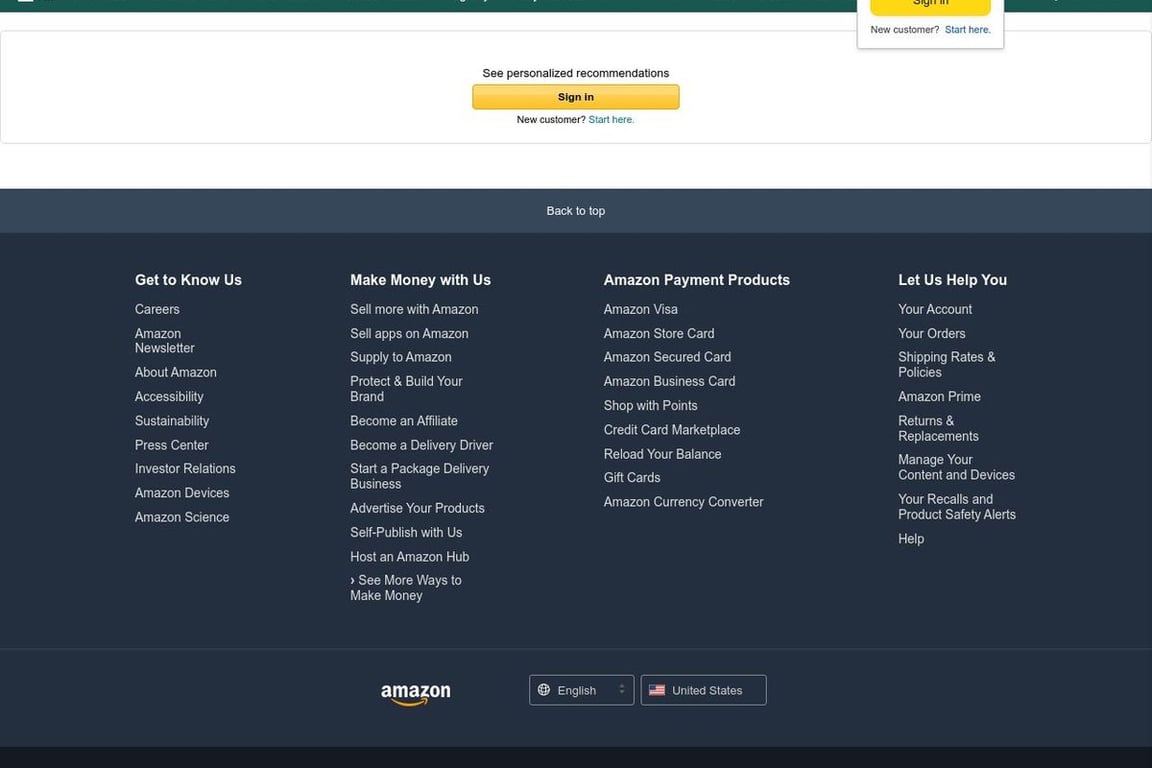Screen dimensions: 1152x768
Task: Open "Your Orders"
Action: [931, 333]
